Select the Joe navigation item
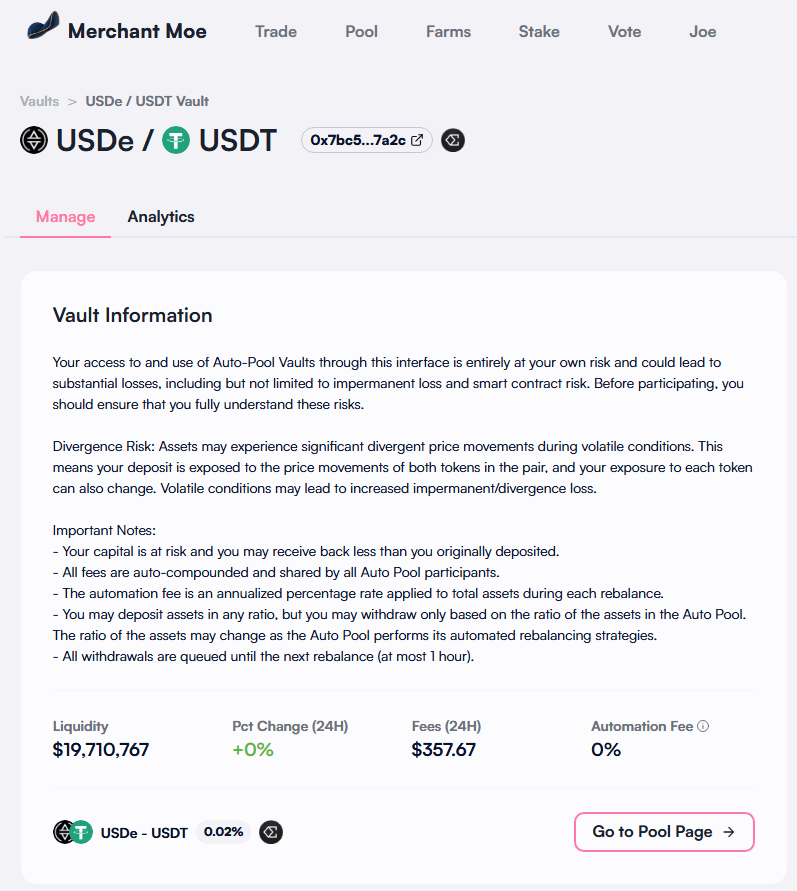Viewport: 797px width, 891px height. pyautogui.click(x=702, y=31)
